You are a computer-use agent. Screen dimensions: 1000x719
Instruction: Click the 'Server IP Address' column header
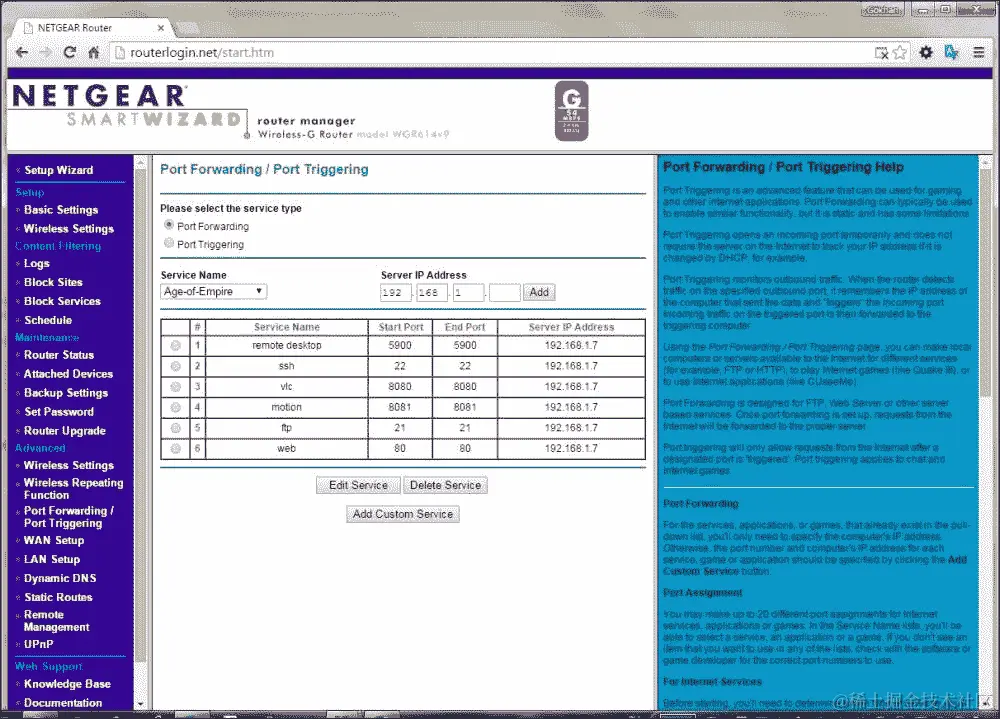click(x=571, y=327)
